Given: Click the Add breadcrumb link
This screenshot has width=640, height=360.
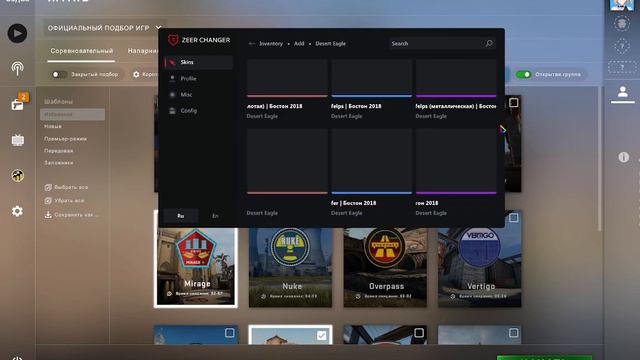Looking at the screenshot, I should (299, 44).
